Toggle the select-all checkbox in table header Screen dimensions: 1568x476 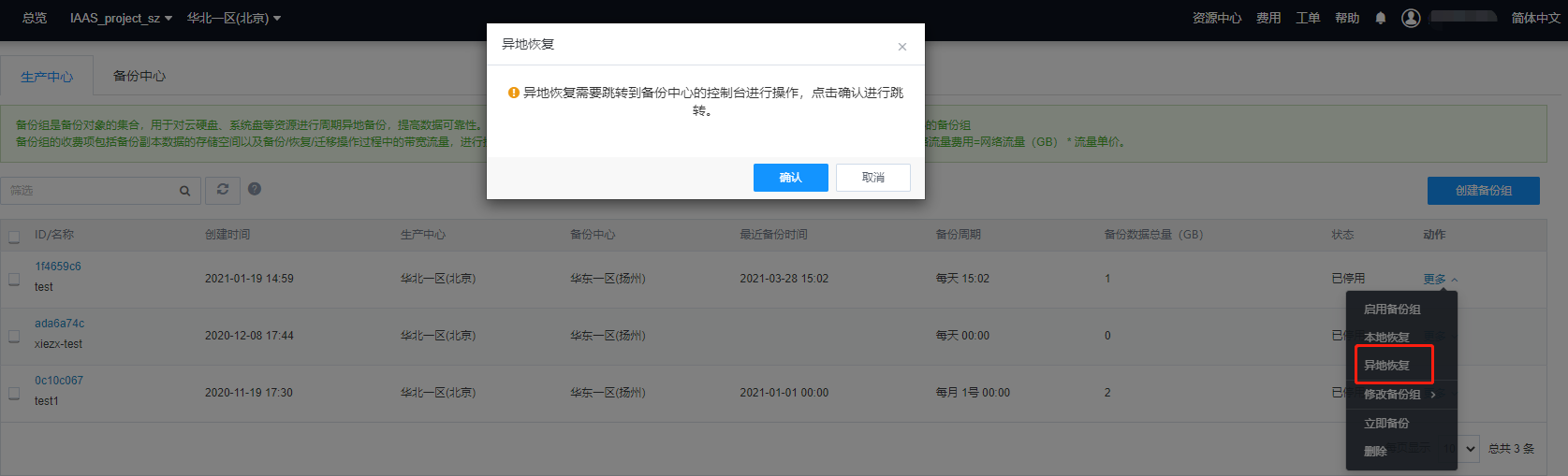click(x=14, y=237)
